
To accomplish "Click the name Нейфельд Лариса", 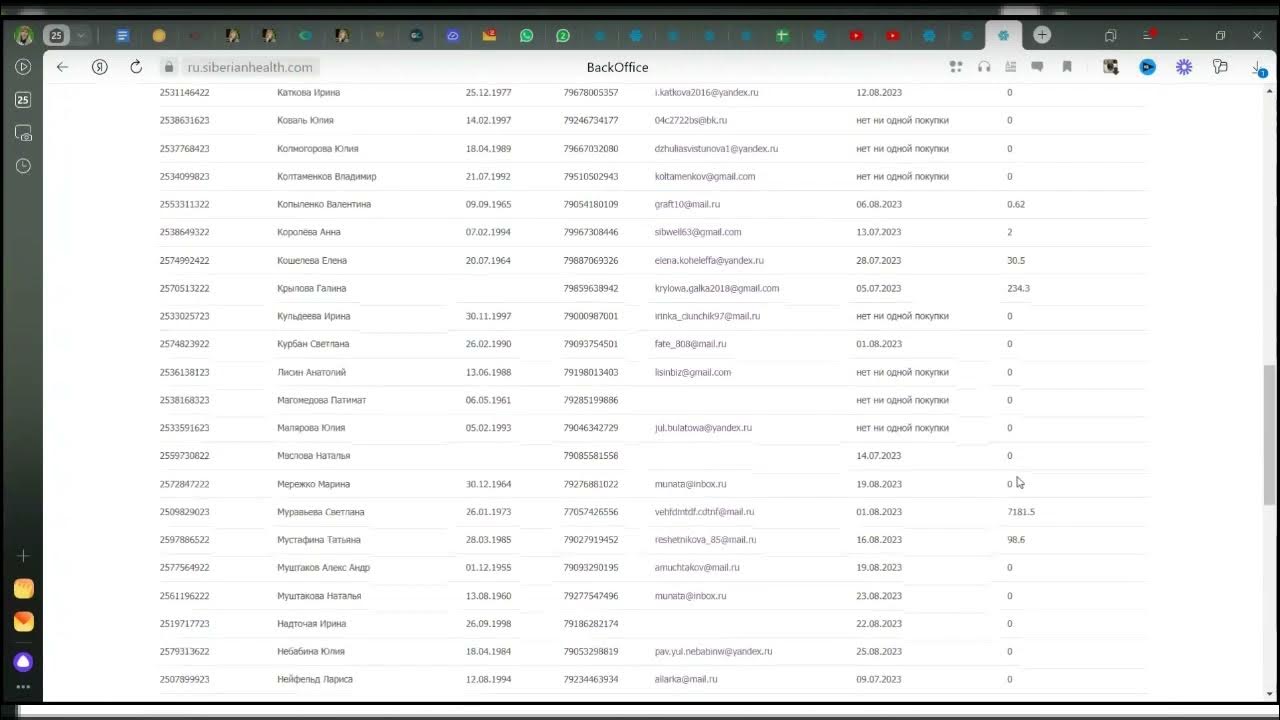I will click(315, 680).
